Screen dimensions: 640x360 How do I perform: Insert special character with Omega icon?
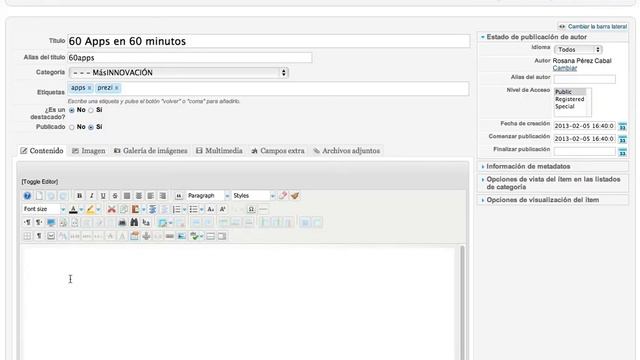pos(251,209)
